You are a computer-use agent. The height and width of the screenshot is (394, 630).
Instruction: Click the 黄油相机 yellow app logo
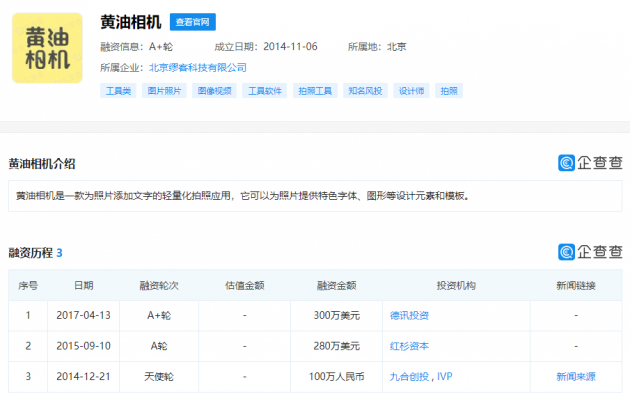(47, 48)
